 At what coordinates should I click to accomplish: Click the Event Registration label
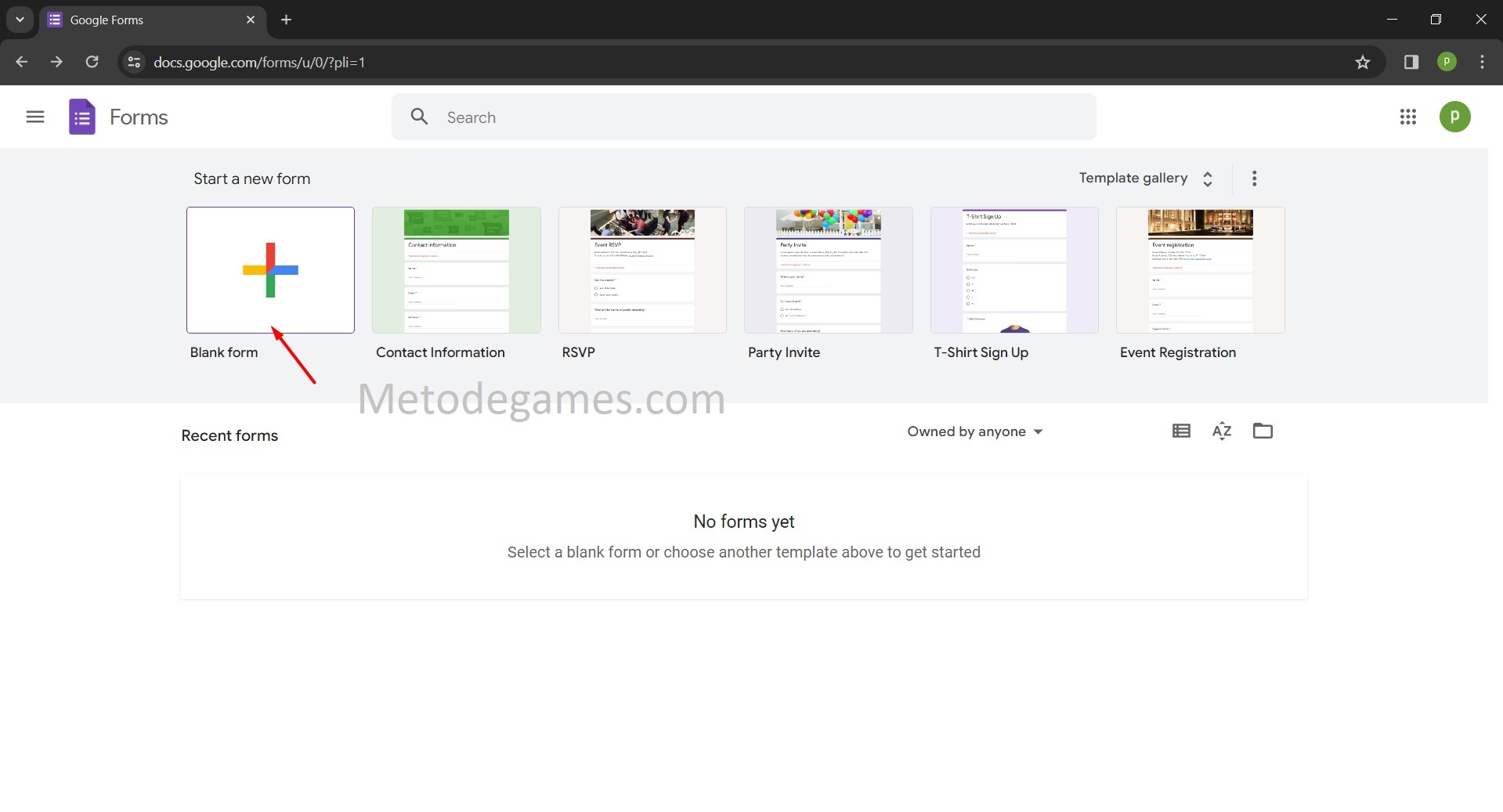coord(1178,352)
